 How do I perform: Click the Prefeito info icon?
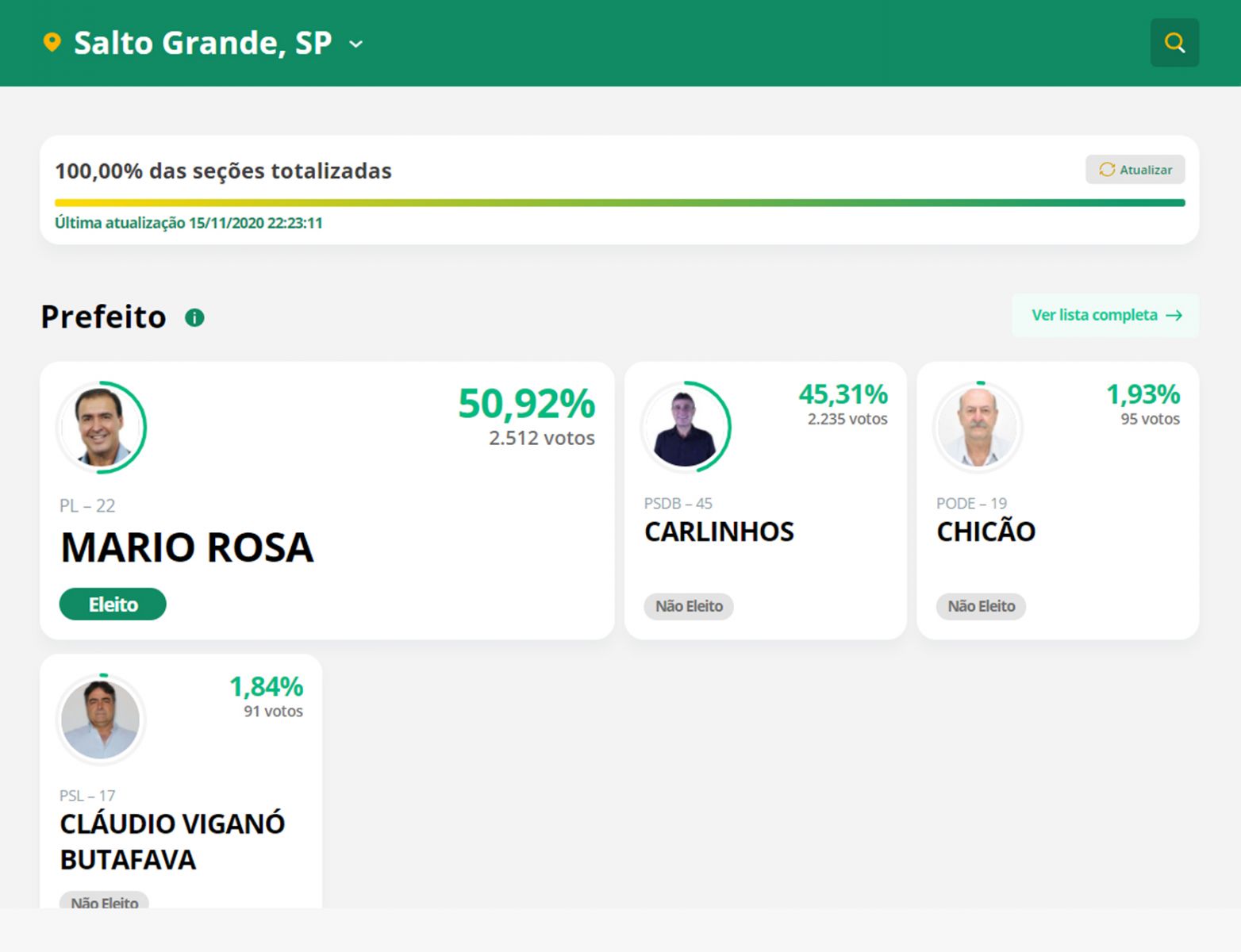click(x=194, y=317)
